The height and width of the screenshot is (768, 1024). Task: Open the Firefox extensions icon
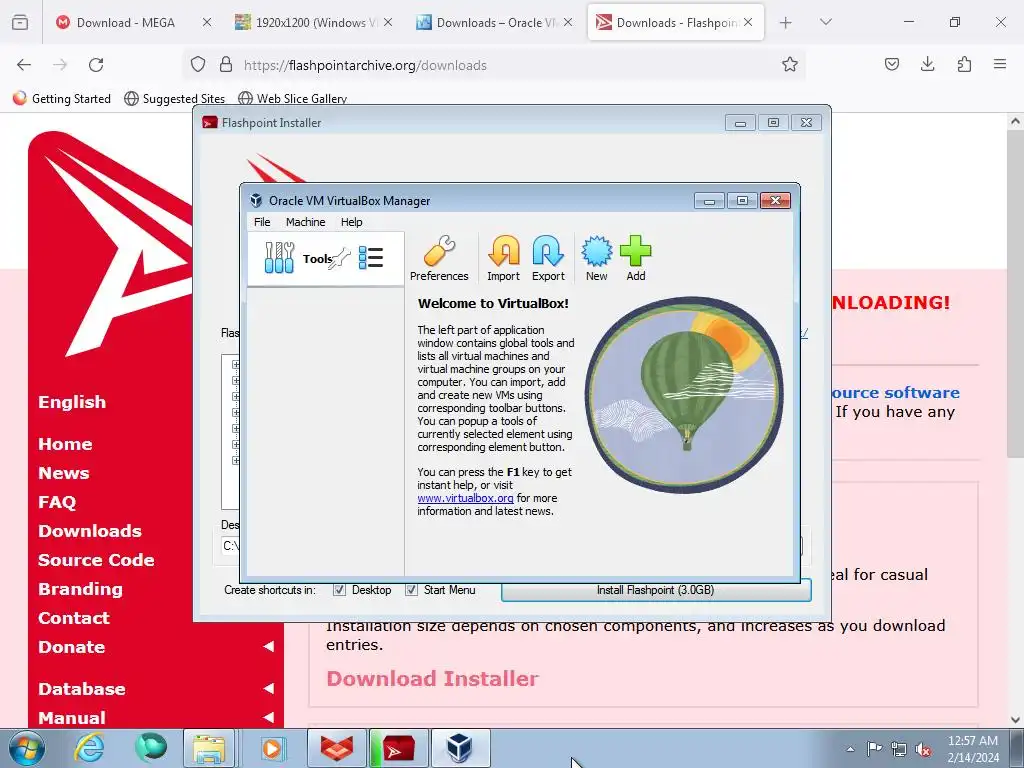coord(964,64)
